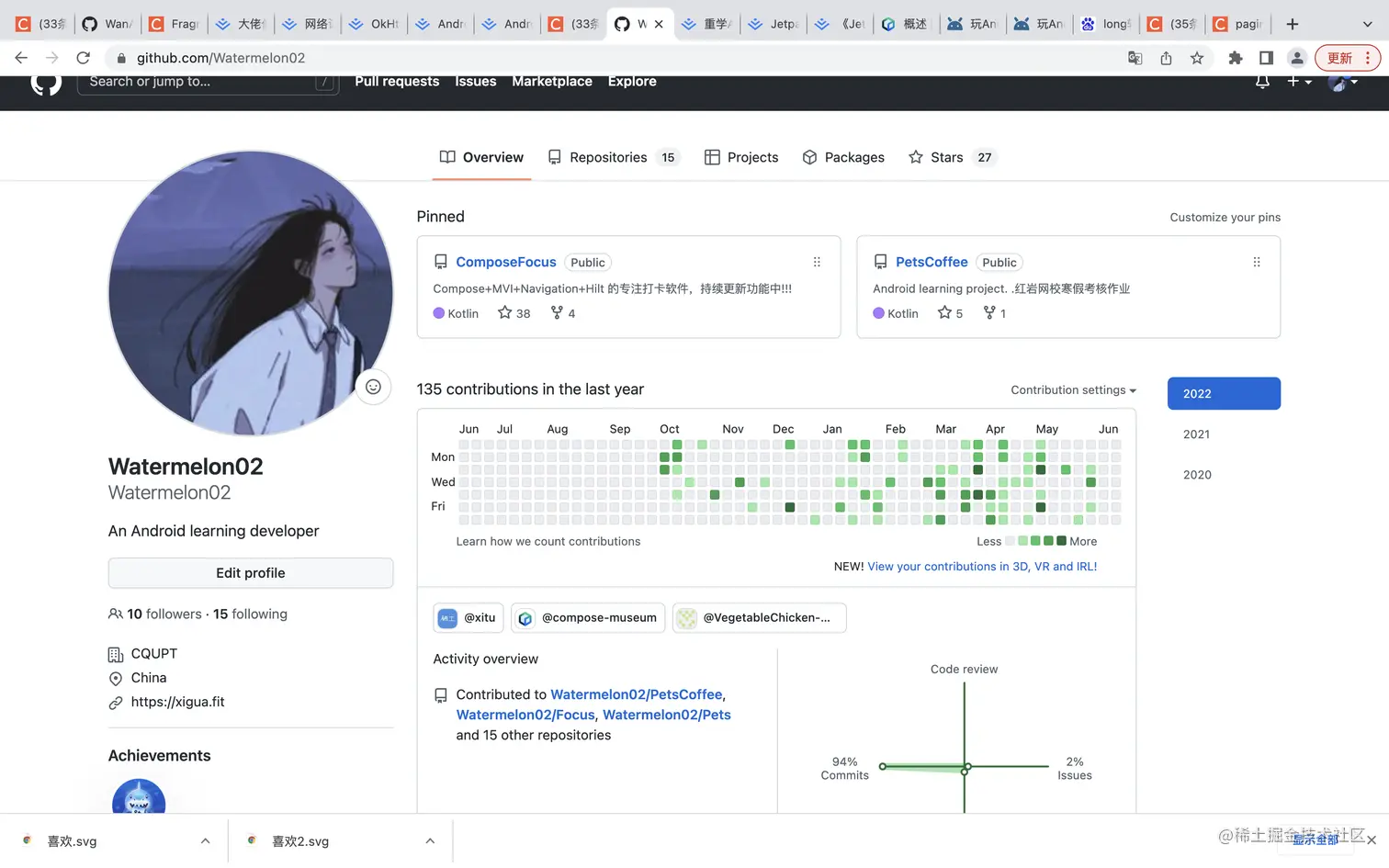Open Watermelon02/PetsCoffee activity link

(637, 694)
